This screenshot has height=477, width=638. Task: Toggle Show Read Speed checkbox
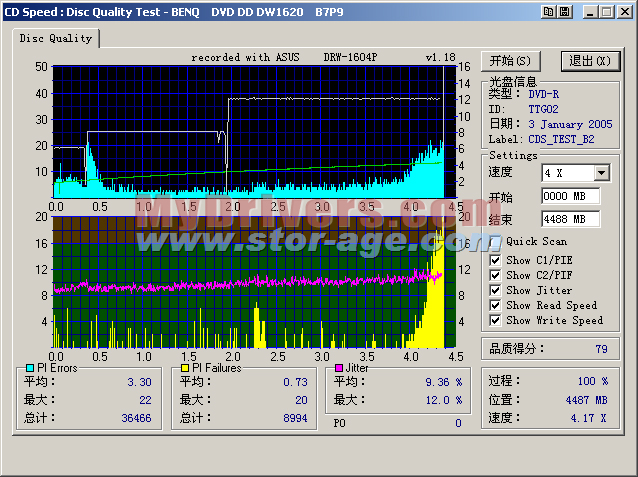(495, 305)
